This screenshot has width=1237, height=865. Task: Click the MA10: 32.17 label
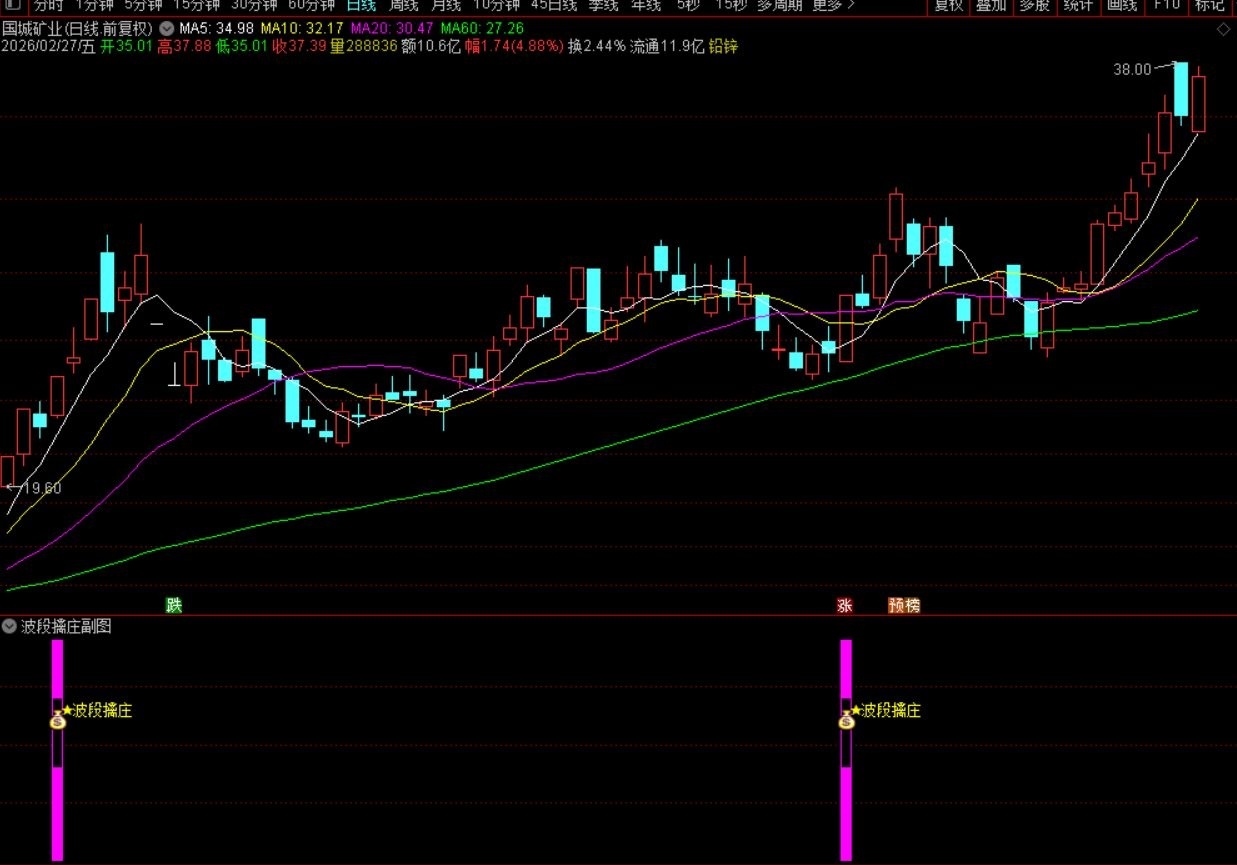click(302, 29)
